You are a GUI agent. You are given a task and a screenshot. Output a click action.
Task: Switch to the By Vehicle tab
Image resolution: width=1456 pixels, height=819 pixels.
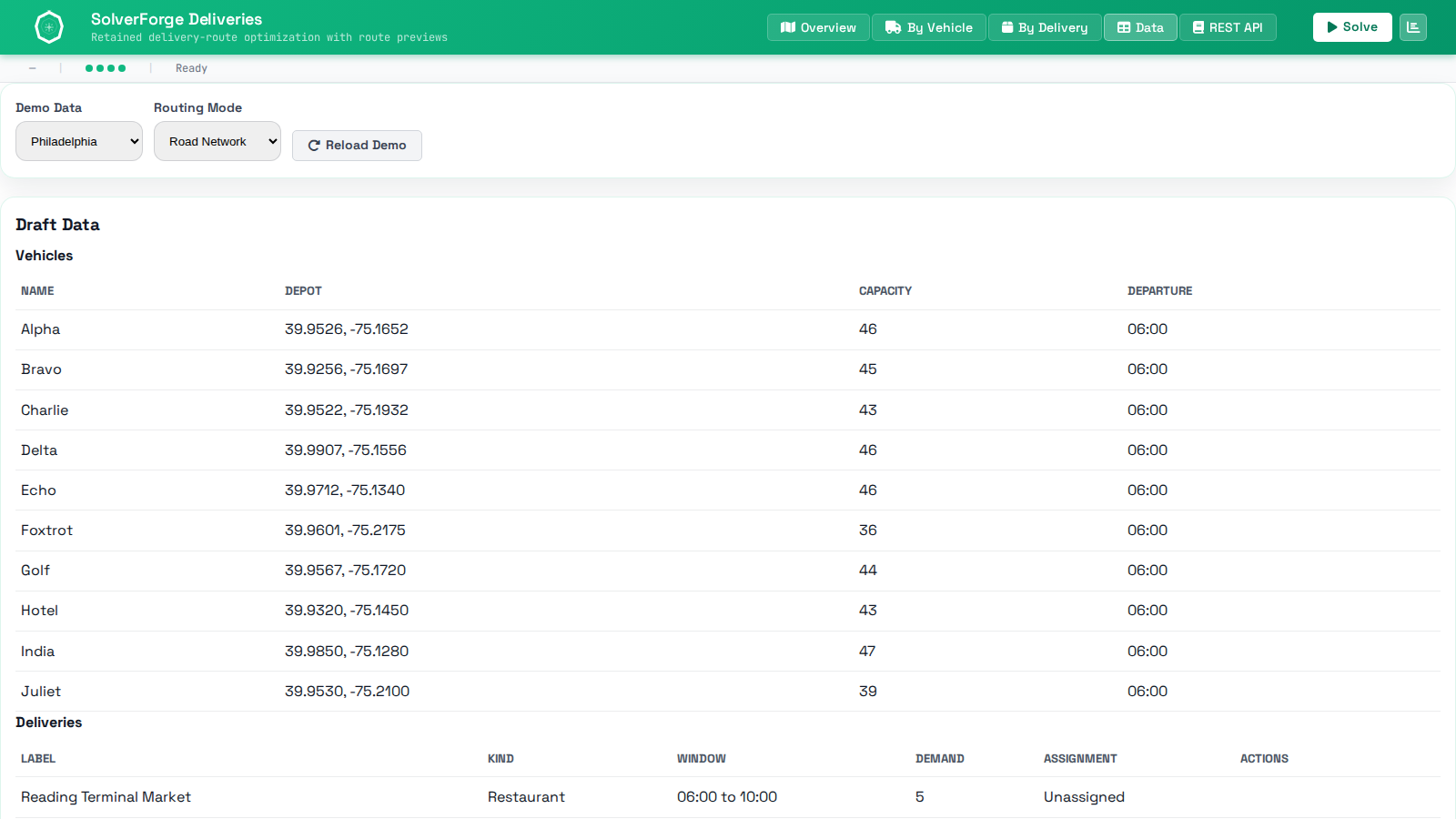click(x=929, y=27)
